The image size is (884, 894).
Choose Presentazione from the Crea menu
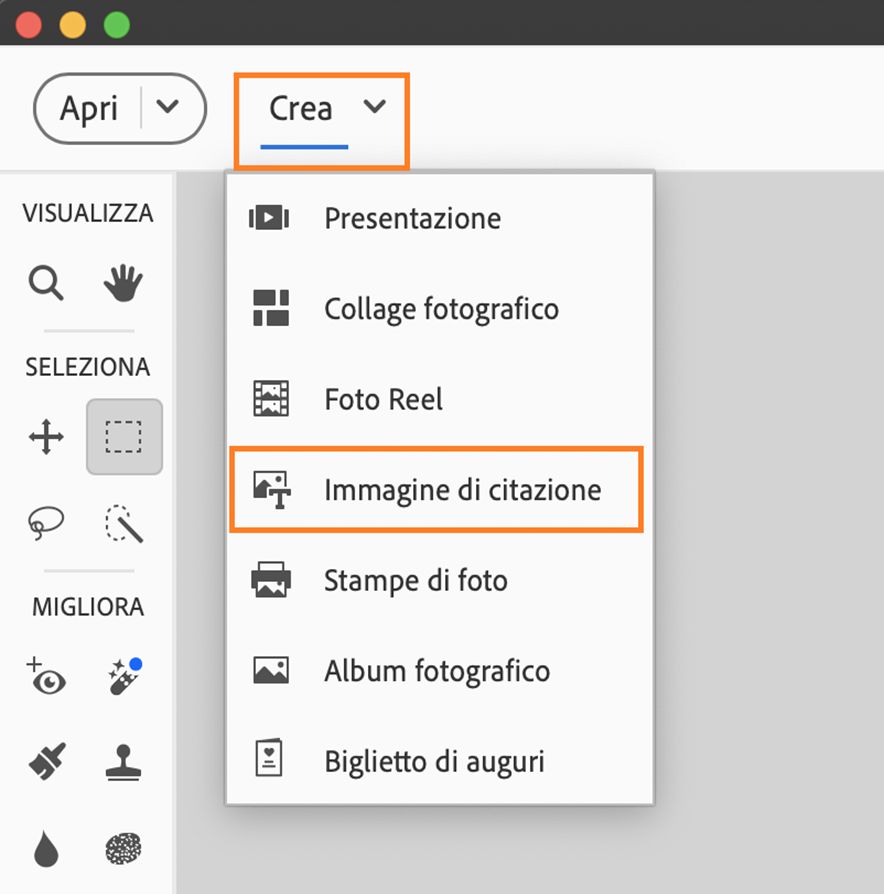[412, 218]
